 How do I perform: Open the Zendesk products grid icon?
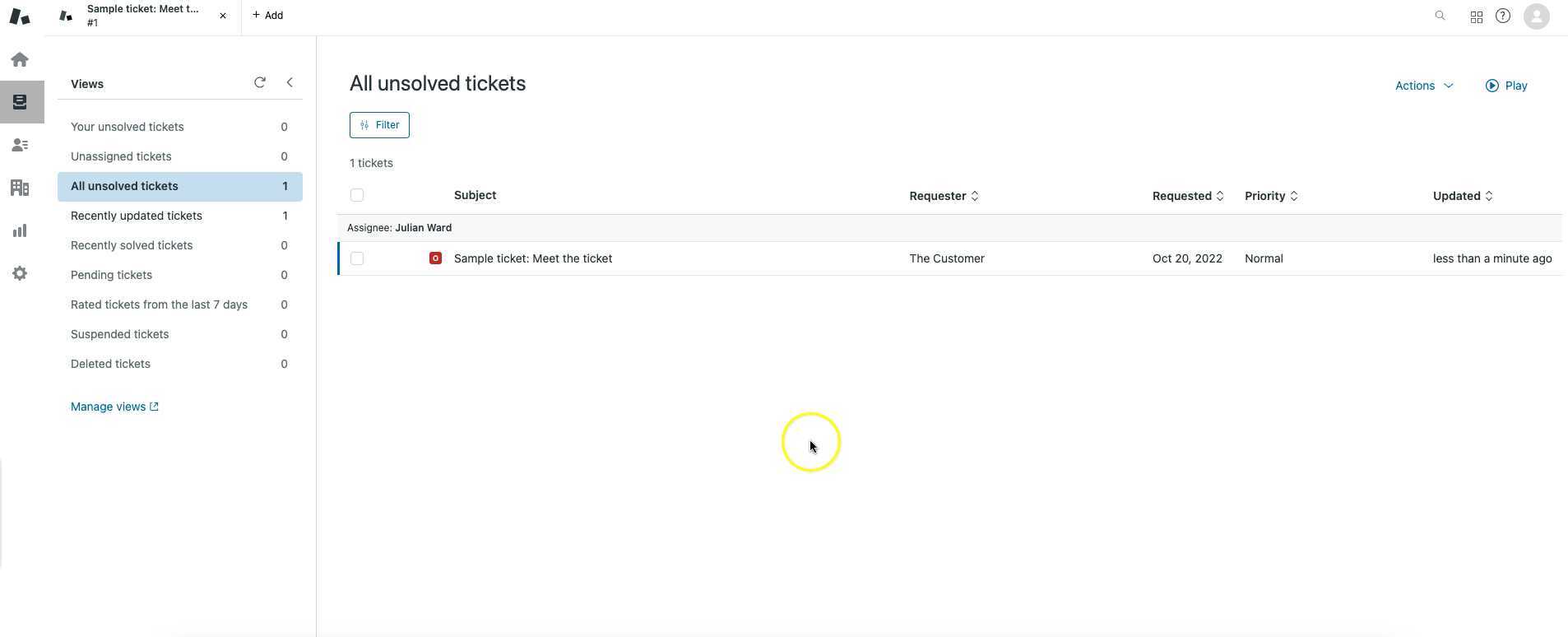(x=1477, y=16)
